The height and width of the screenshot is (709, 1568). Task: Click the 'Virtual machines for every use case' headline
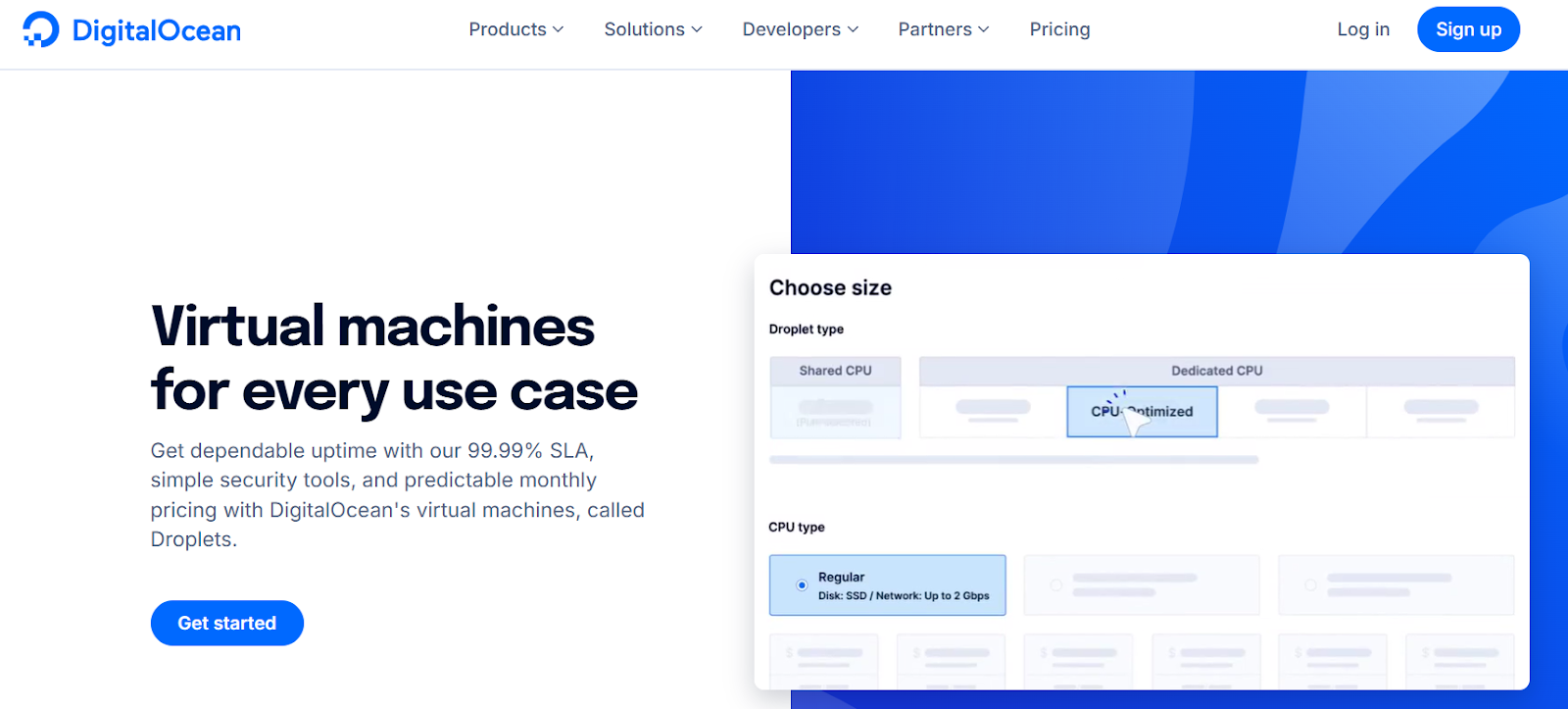coord(394,359)
